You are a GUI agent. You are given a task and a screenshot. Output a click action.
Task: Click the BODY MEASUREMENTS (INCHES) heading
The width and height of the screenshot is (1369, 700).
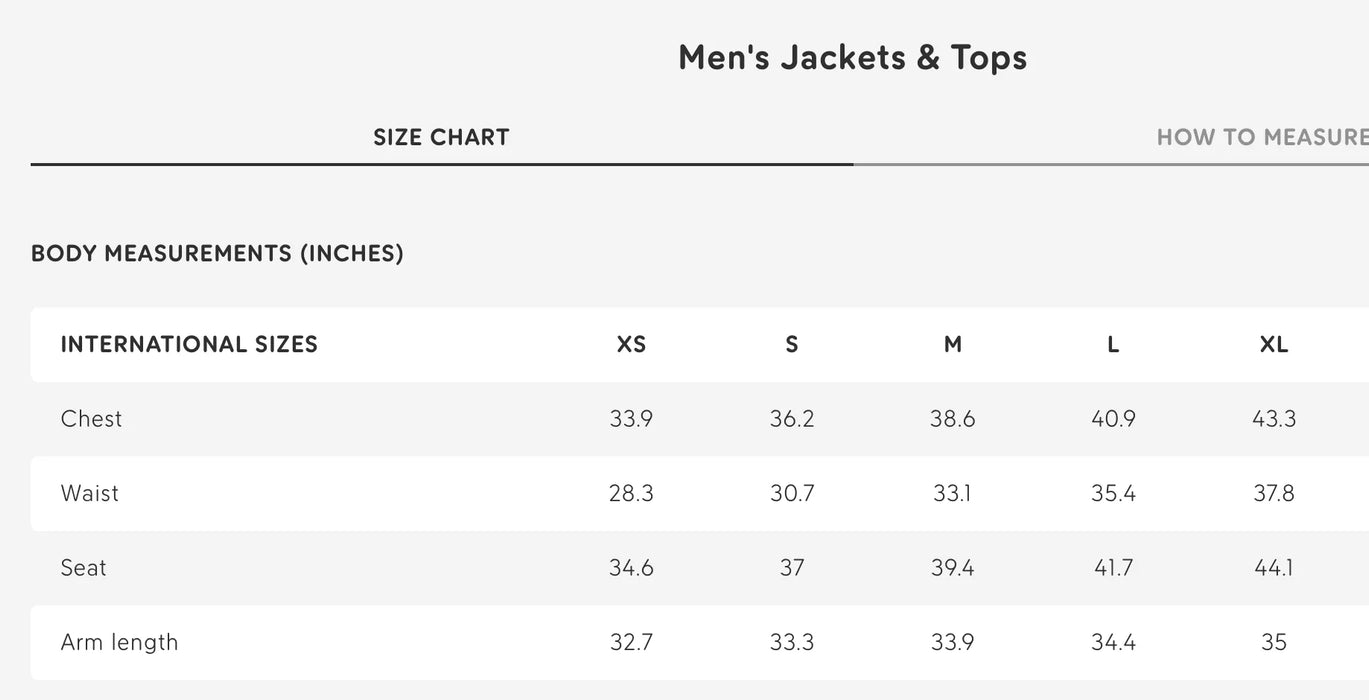(217, 253)
